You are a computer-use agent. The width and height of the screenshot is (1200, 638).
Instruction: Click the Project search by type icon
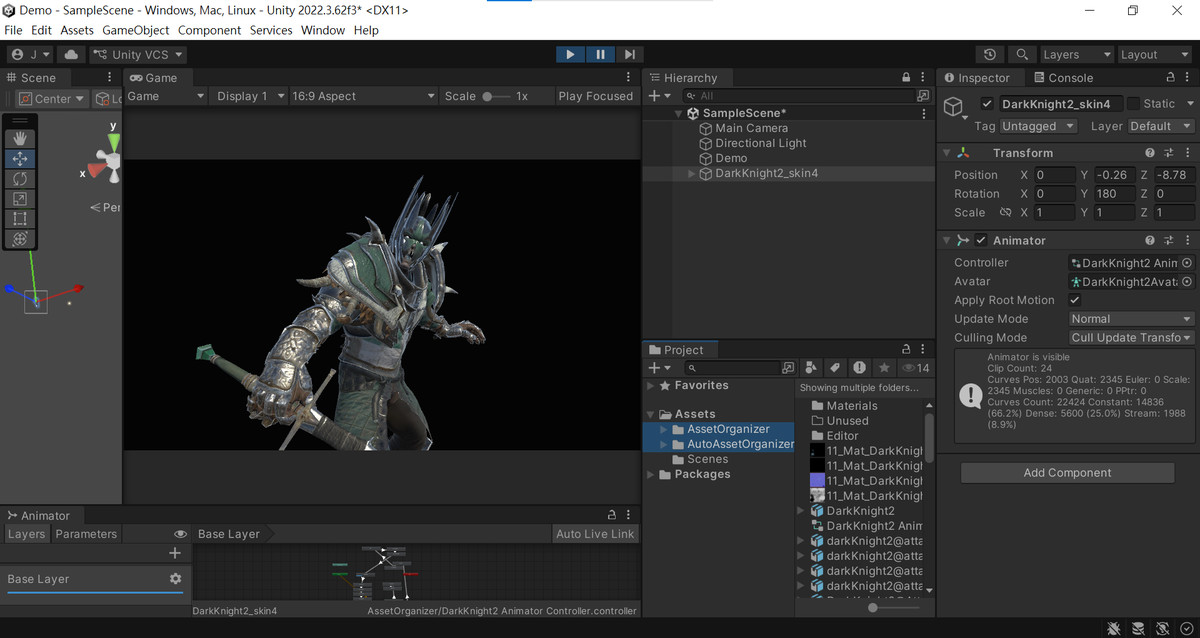click(x=811, y=368)
